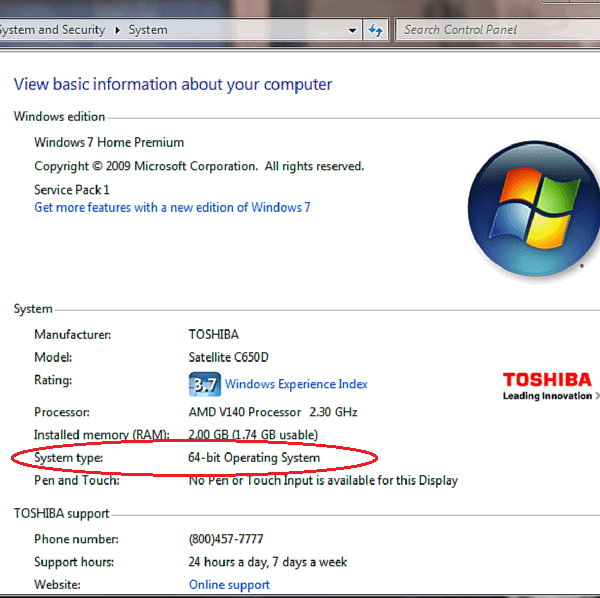Open the Windows Experience Index link

[296, 384]
